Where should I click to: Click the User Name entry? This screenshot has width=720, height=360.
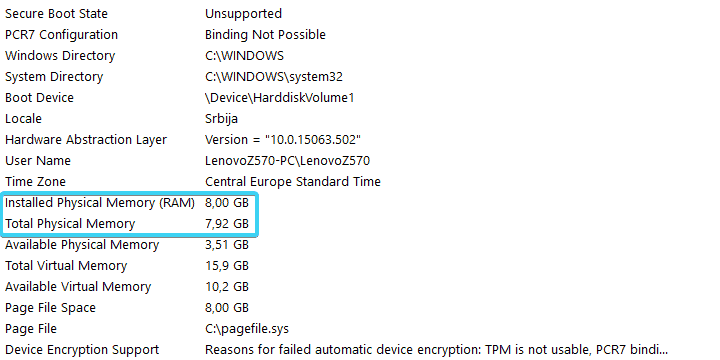coord(360,161)
